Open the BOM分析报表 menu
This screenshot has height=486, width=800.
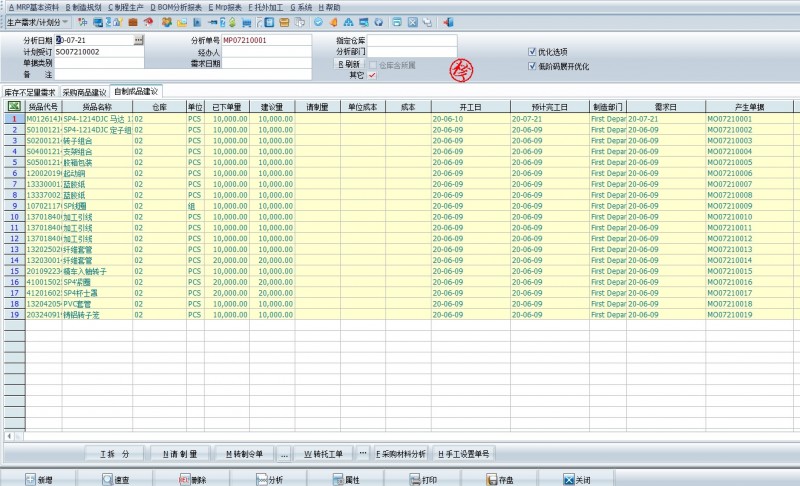[178, 6]
